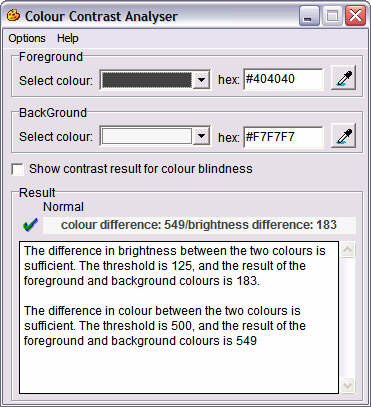Click the green checkmark result icon
The width and height of the screenshot is (371, 407).
(30, 225)
